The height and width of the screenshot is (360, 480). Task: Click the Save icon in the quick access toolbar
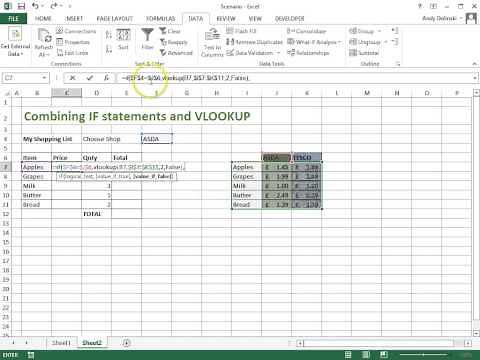(21, 6)
